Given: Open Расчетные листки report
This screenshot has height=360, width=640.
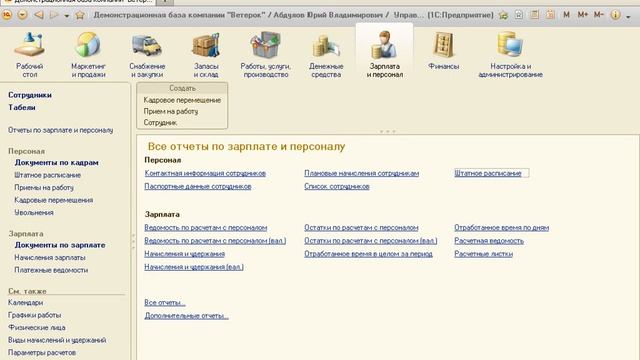Looking at the screenshot, I should pyautogui.click(x=483, y=254).
